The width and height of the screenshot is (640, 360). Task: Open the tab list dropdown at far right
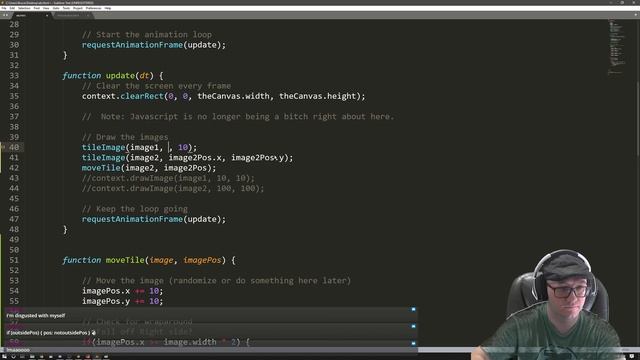tap(636, 15)
